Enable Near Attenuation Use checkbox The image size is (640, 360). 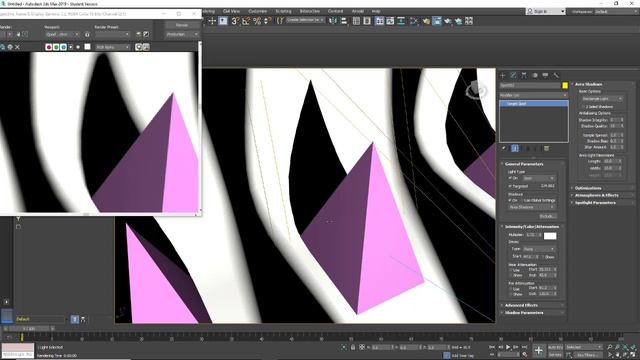click(511, 270)
